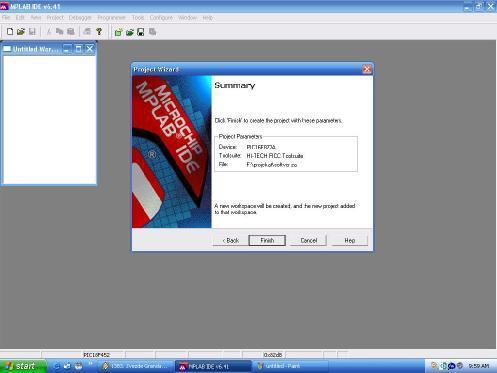Open the Tools menu
497x373 pixels.
coord(138,18)
